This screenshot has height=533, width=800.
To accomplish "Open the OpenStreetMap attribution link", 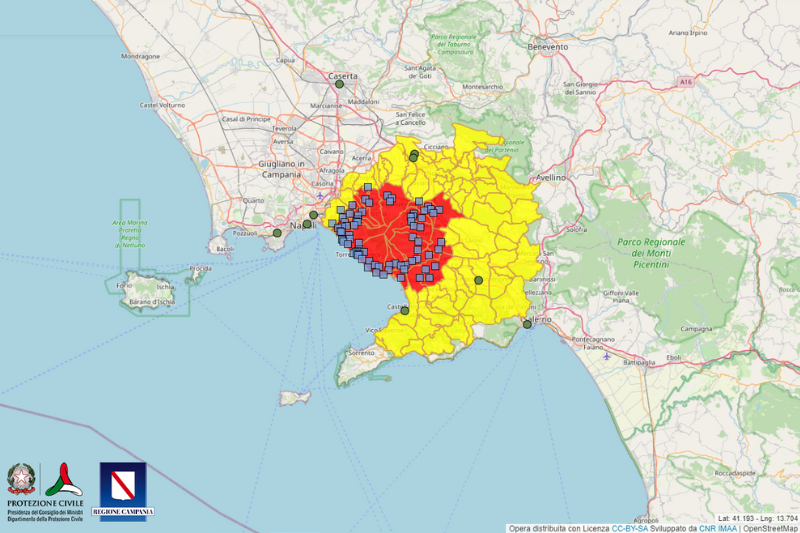I will [x=769, y=527].
